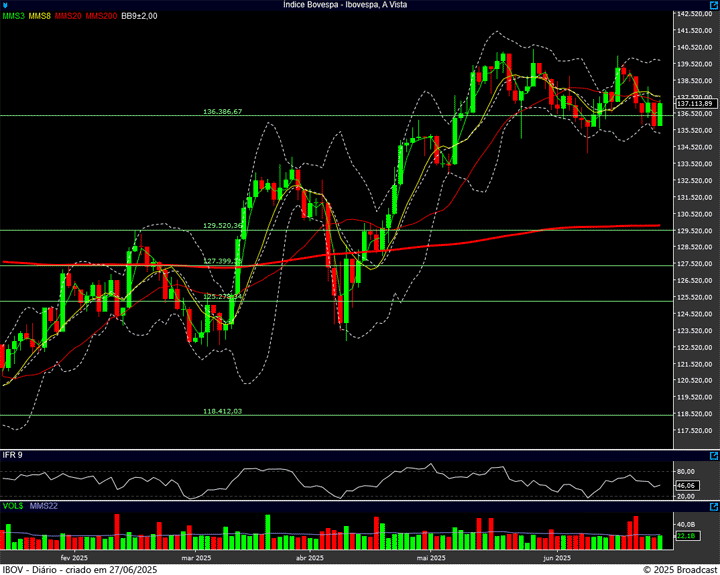Click the IFR current value tag 46,06

(687, 485)
